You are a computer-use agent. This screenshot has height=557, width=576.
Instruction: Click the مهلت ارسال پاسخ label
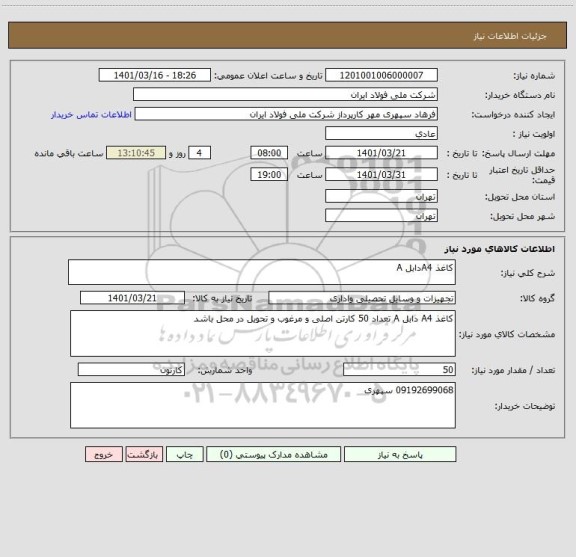[x=518, y=154]
